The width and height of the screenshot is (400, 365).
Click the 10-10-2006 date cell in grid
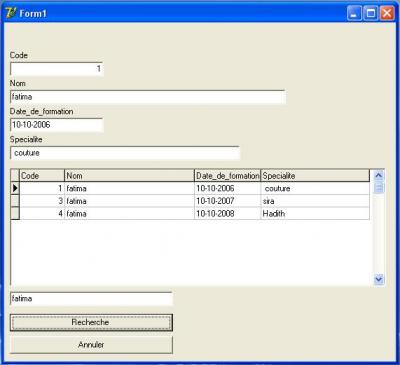pyautogui.click(x=227, y=188)
